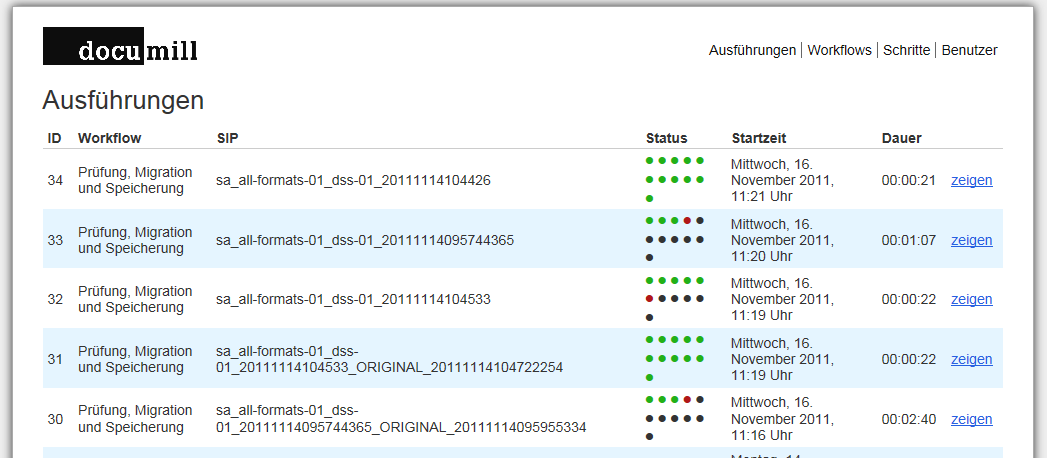Image resolution: width=1047 pixels, height=458 pixels.
Task: Click the Ausführungen page heading
Action: (x=123, y=100)
